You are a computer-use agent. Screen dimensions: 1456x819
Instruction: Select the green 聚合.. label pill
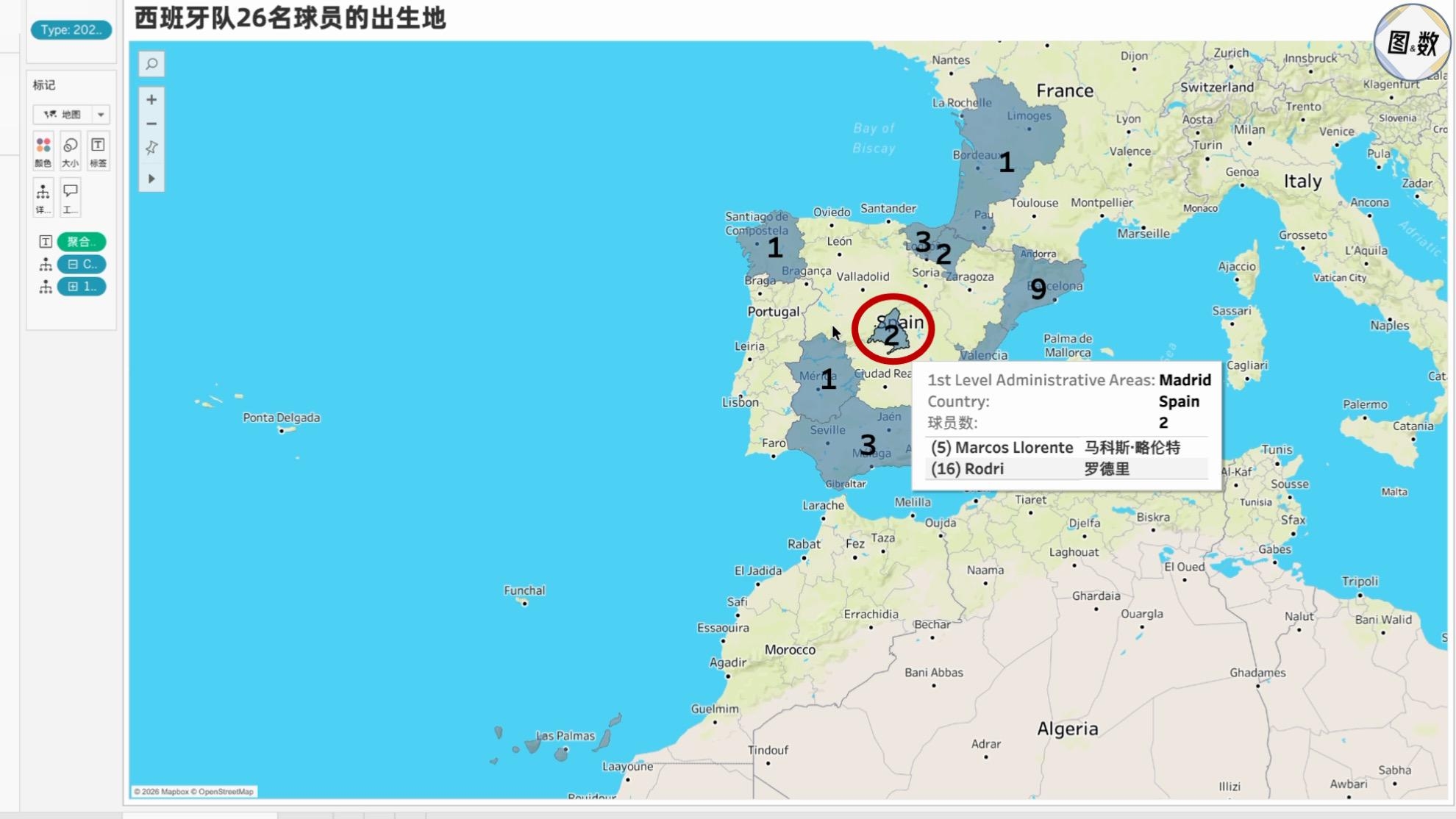(82, 241)
